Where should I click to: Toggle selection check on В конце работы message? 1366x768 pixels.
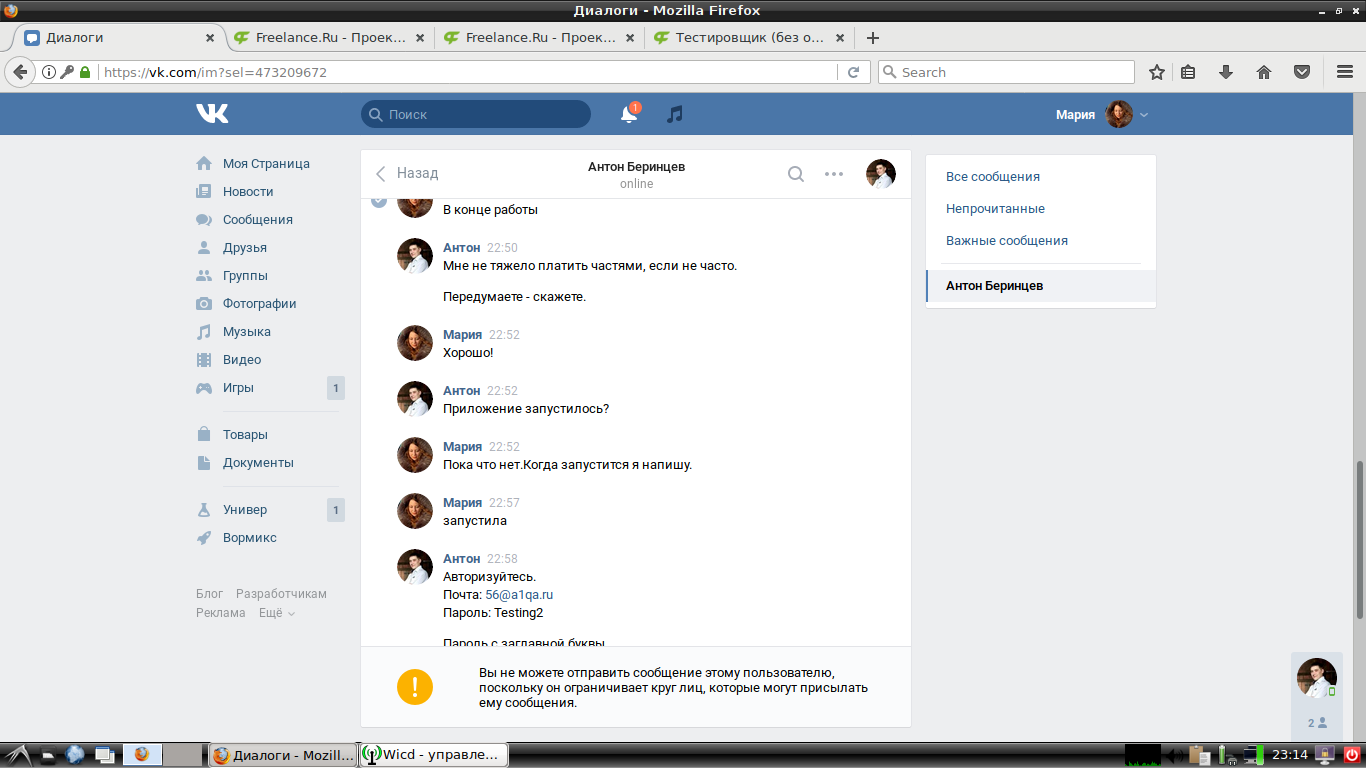coord(379,201)
